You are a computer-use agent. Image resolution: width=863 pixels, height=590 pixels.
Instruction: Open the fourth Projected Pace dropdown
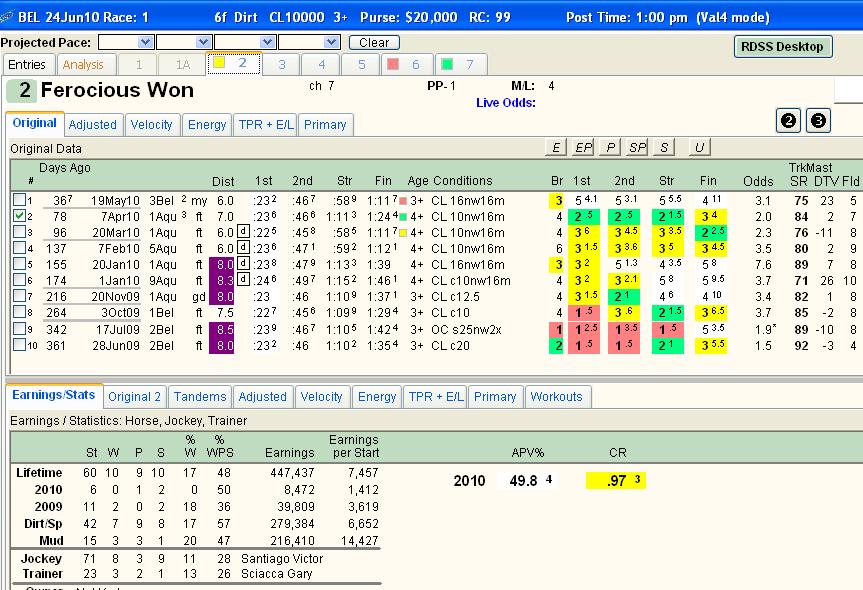coord(331,42)
